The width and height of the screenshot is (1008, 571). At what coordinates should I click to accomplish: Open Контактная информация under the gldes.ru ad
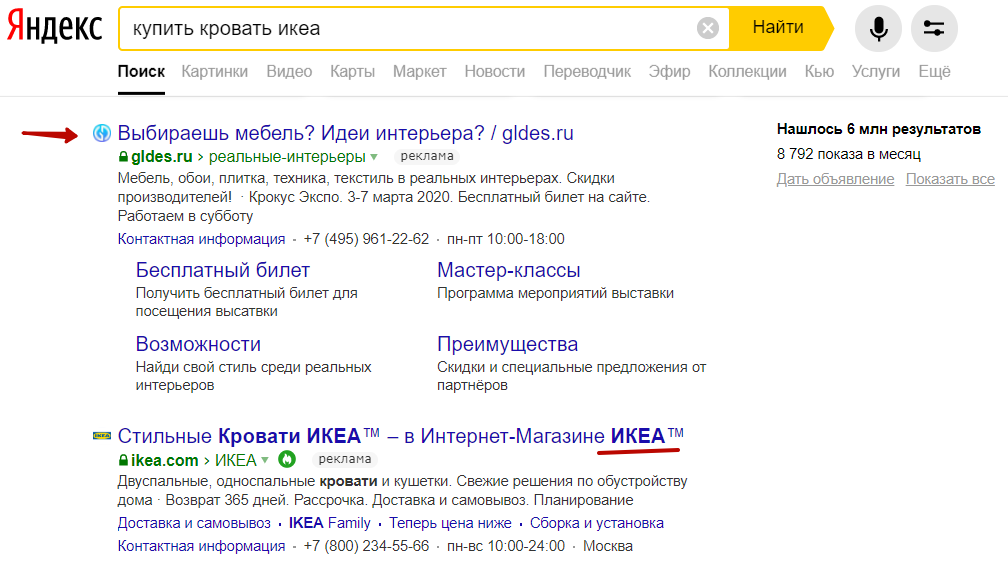201,239
